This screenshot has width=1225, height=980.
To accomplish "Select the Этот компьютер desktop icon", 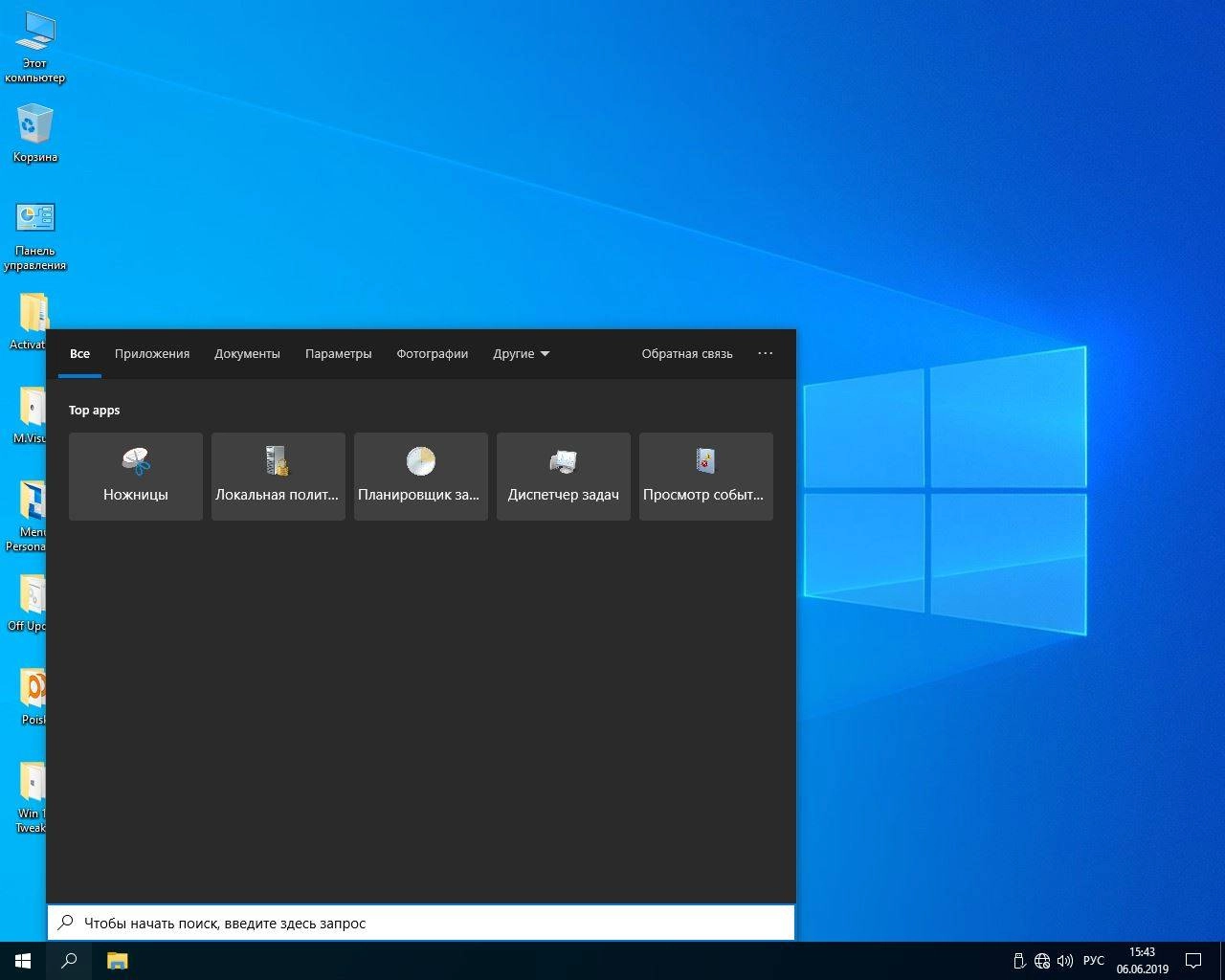I will click(34, 46).
